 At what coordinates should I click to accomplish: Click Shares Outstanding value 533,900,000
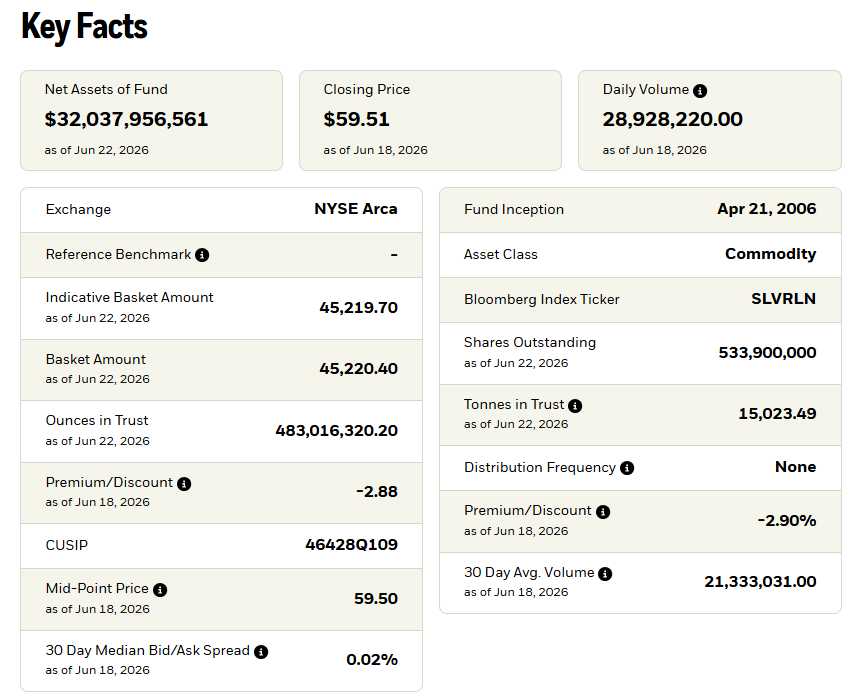point(767,353)
